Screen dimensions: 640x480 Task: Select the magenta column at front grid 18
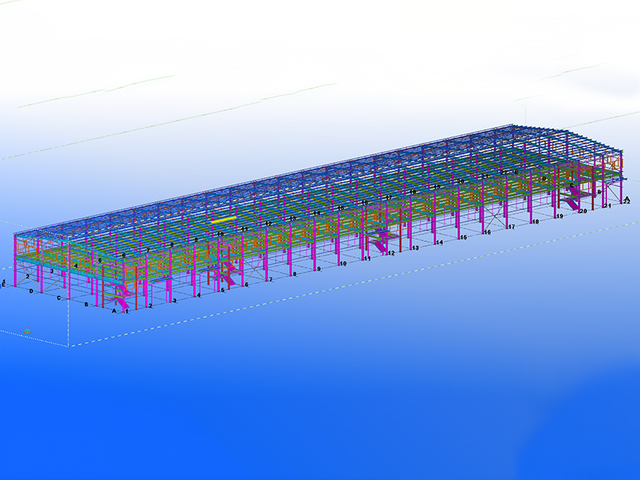tap(530, 197)
